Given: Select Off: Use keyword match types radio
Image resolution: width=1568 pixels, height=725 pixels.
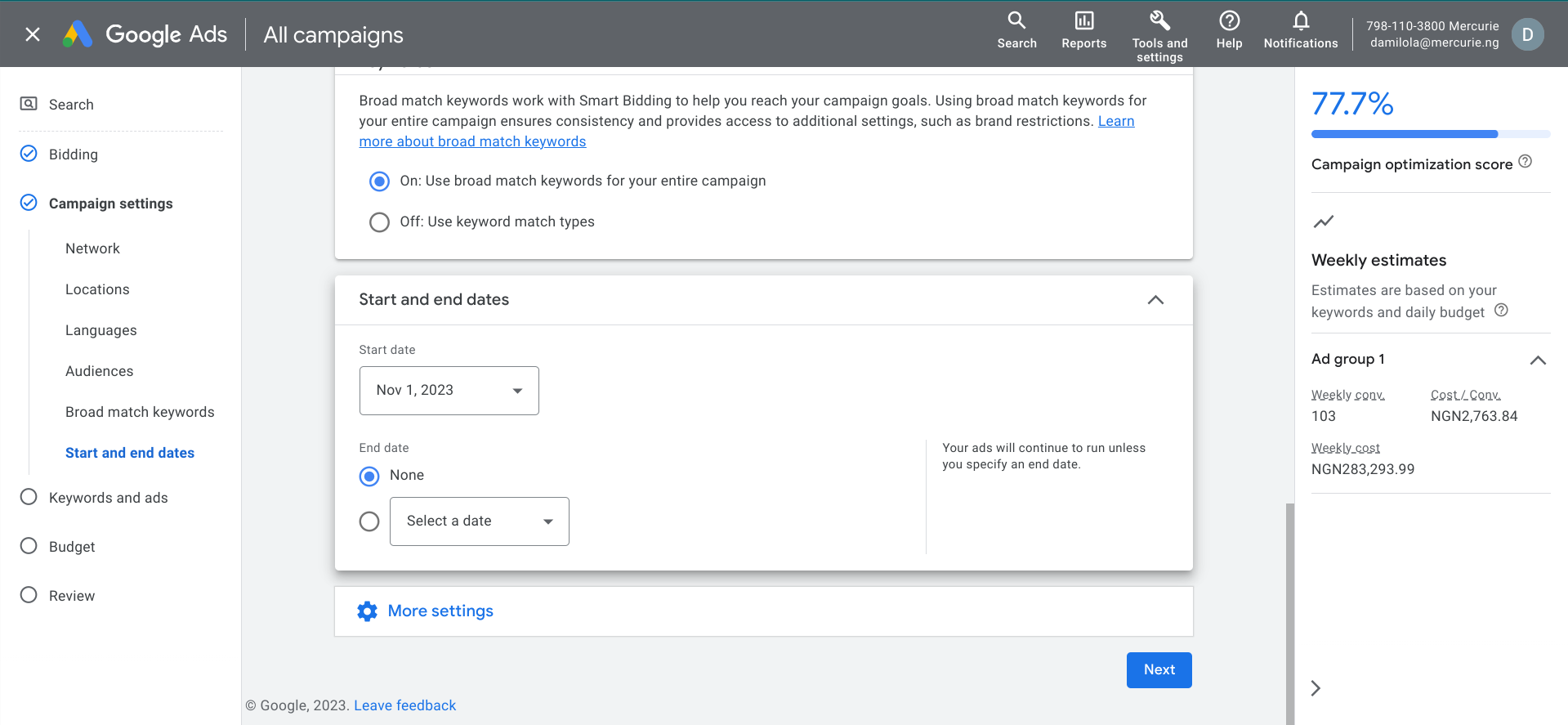Looking at the screenshot, I should (x=379, y=222).
